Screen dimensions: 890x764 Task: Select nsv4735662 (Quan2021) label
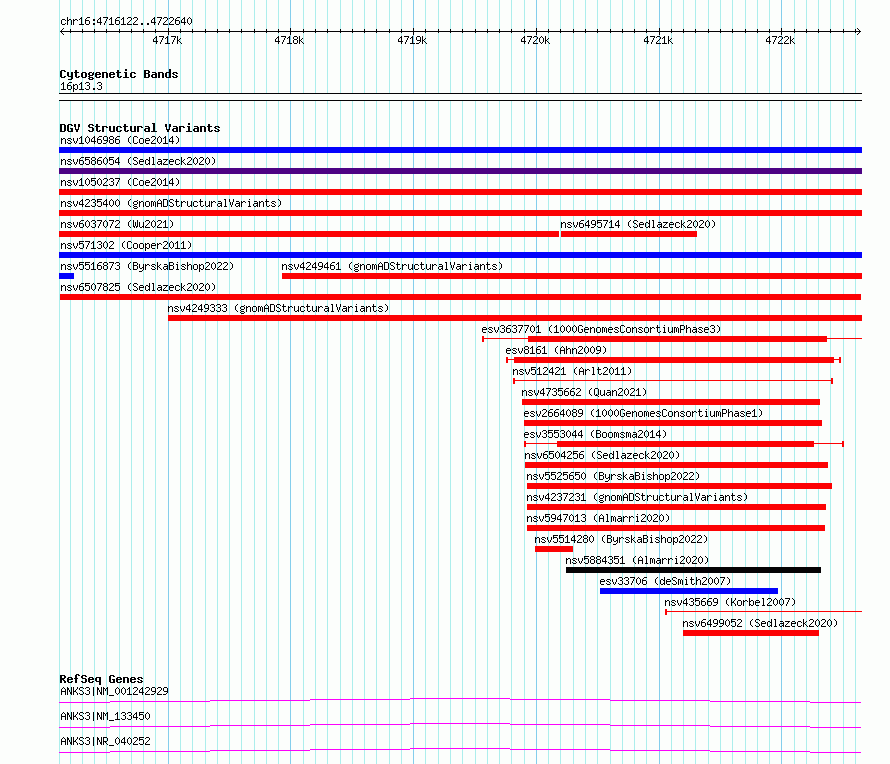pos(584,392)
